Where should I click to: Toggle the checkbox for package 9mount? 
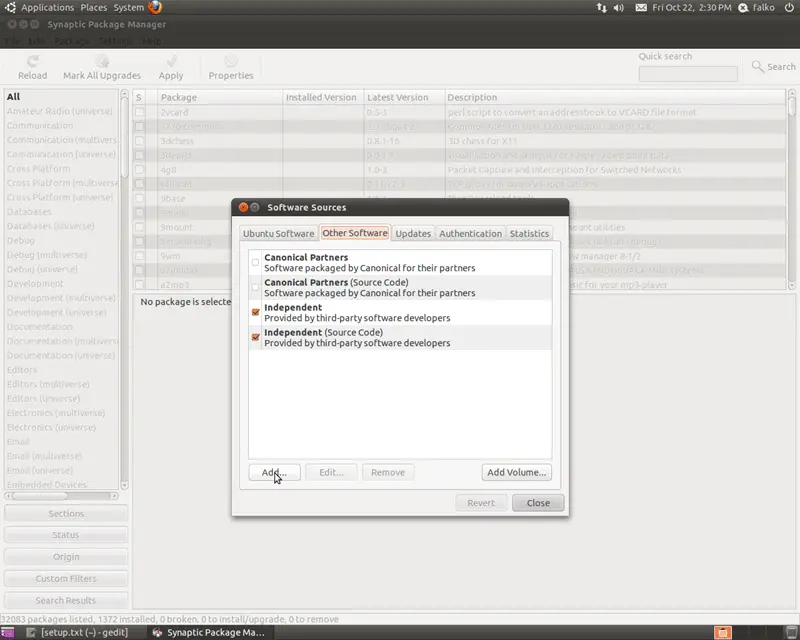click(139, 227)
